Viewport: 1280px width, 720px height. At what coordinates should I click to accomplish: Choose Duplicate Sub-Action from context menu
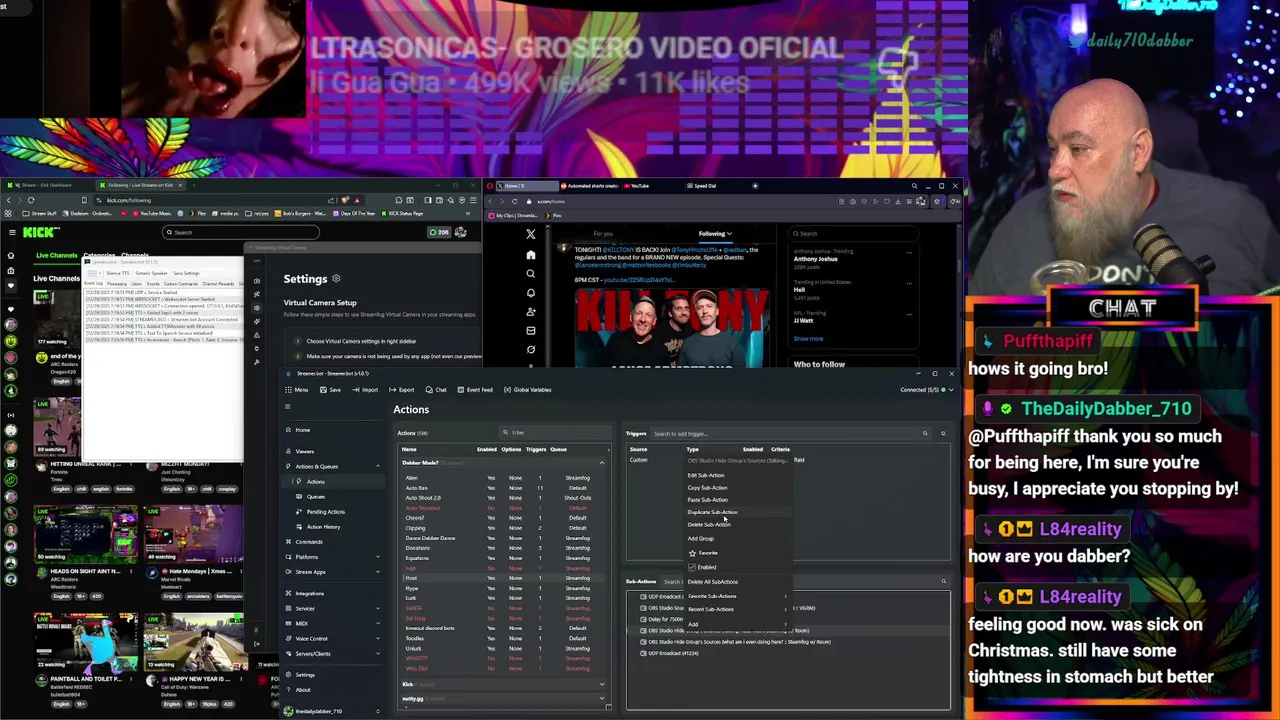coord(712,512)
